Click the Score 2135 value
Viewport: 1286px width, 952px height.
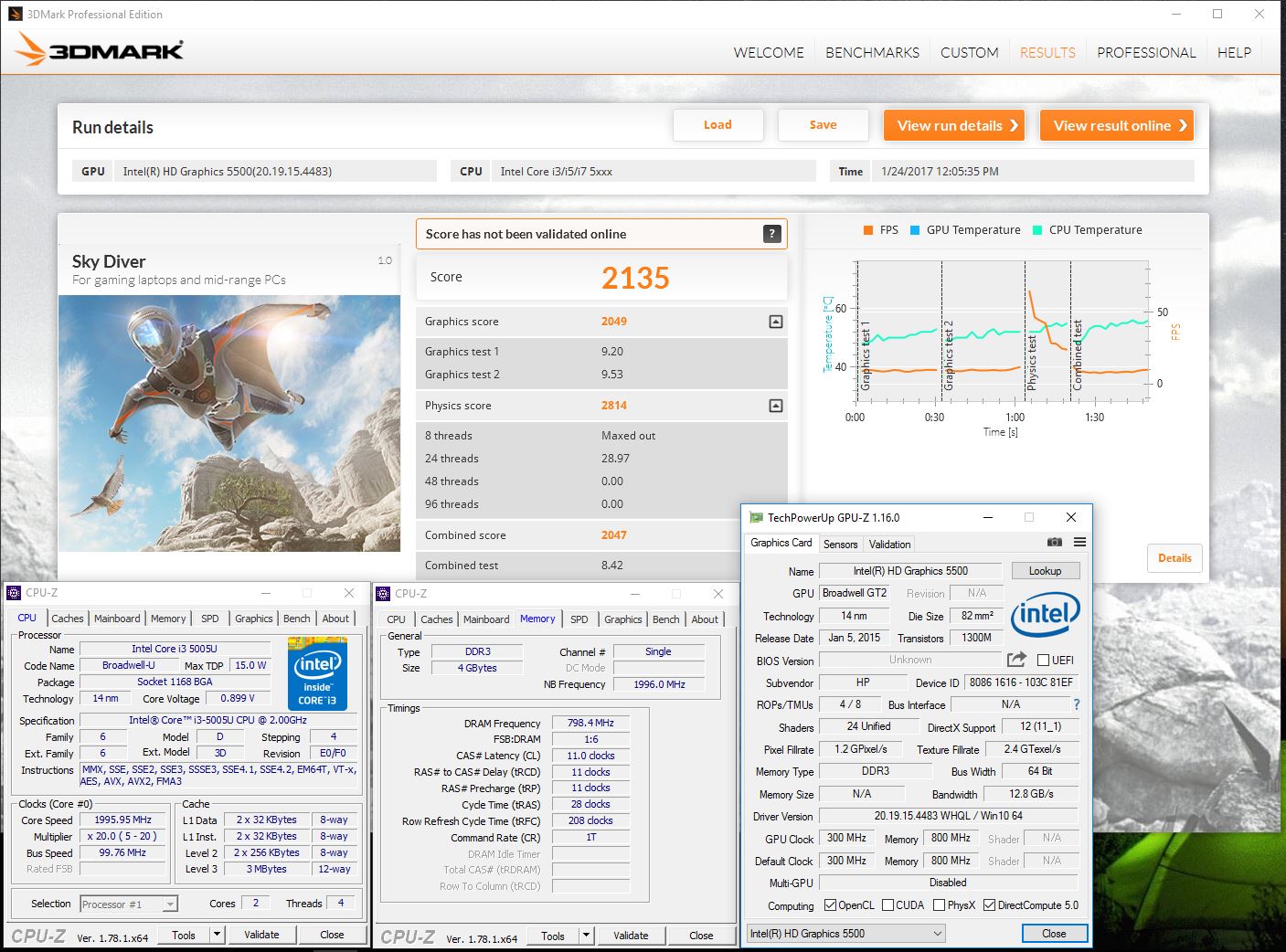click(x=635, y=278)
